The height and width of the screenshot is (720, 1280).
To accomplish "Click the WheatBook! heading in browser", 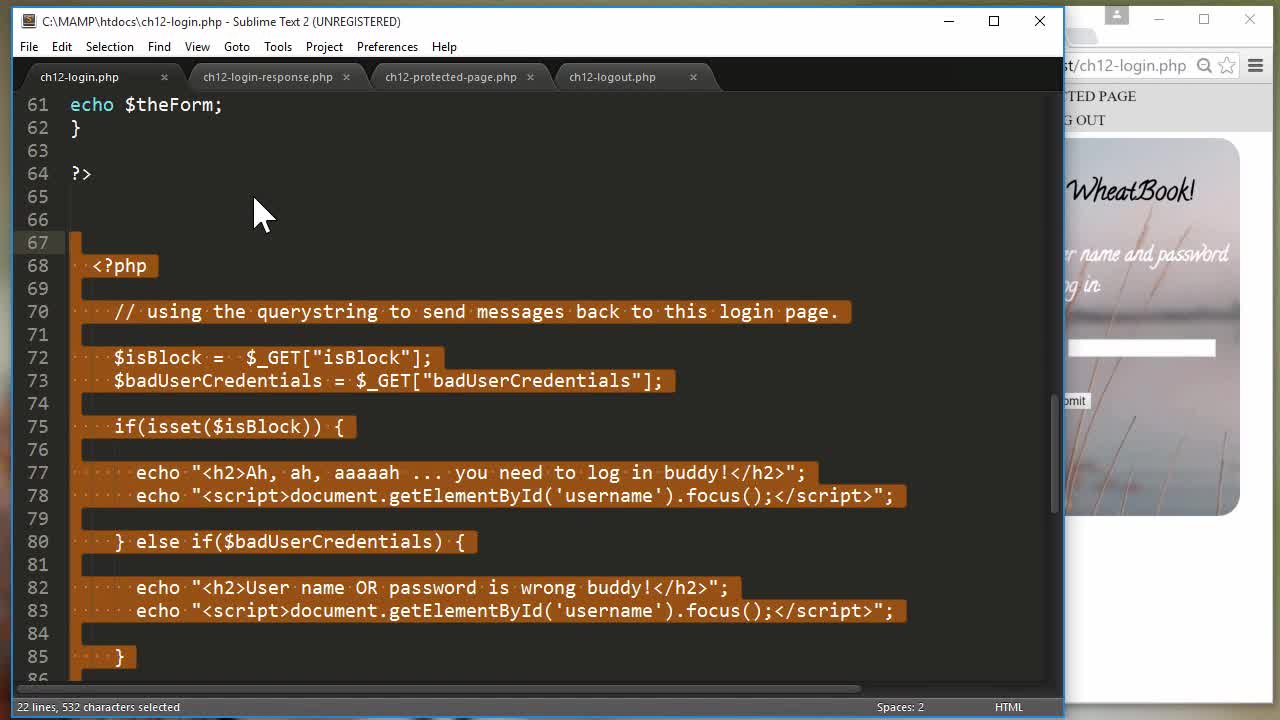I will (x=1131, y=191).
